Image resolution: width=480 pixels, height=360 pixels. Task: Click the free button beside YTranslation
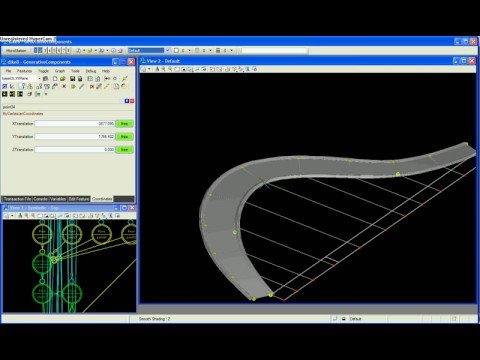[x=124, y=137]
